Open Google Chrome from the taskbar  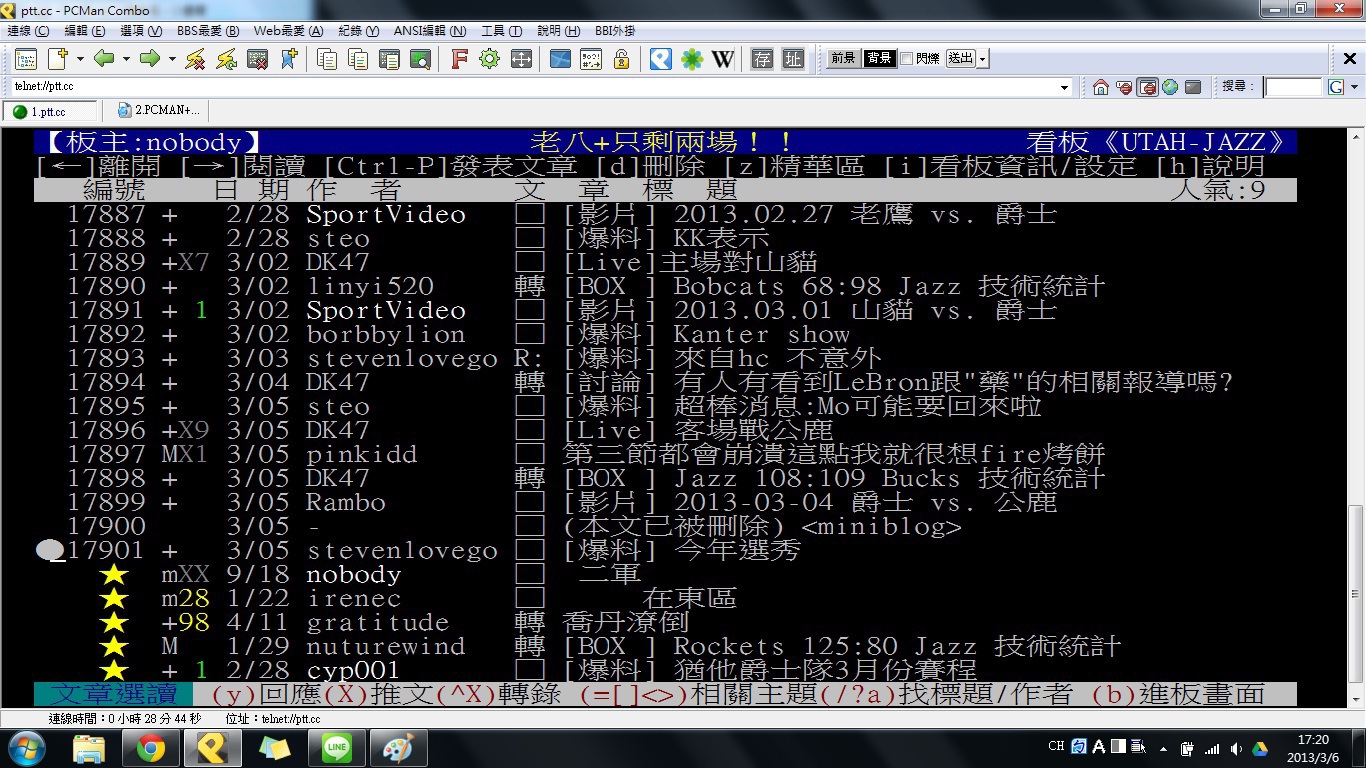(151, 748)
